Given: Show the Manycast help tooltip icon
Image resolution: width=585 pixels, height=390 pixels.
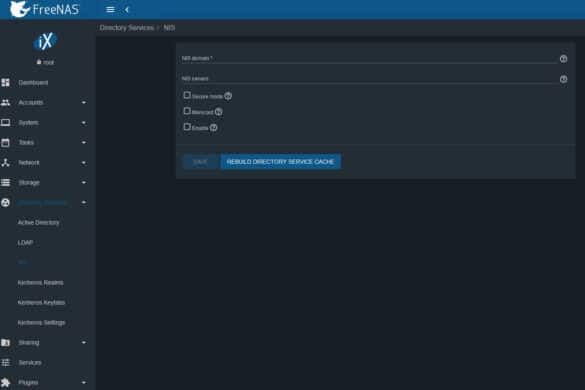Looking at the screenshot, I should coord(219,112).
